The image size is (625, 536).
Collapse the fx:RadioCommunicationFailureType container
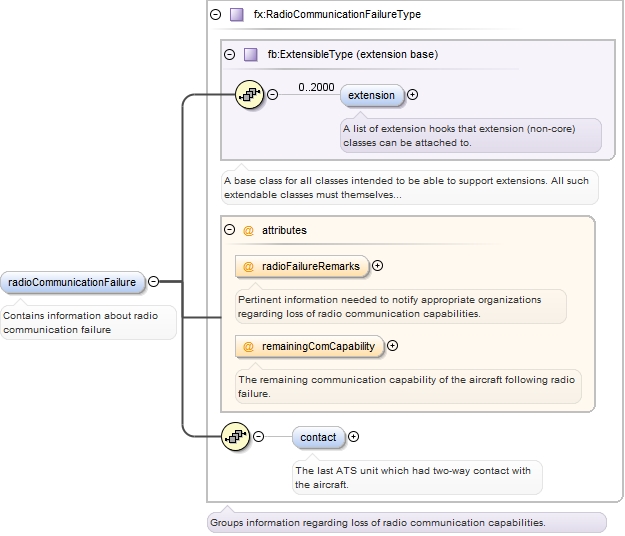(215, 15)
